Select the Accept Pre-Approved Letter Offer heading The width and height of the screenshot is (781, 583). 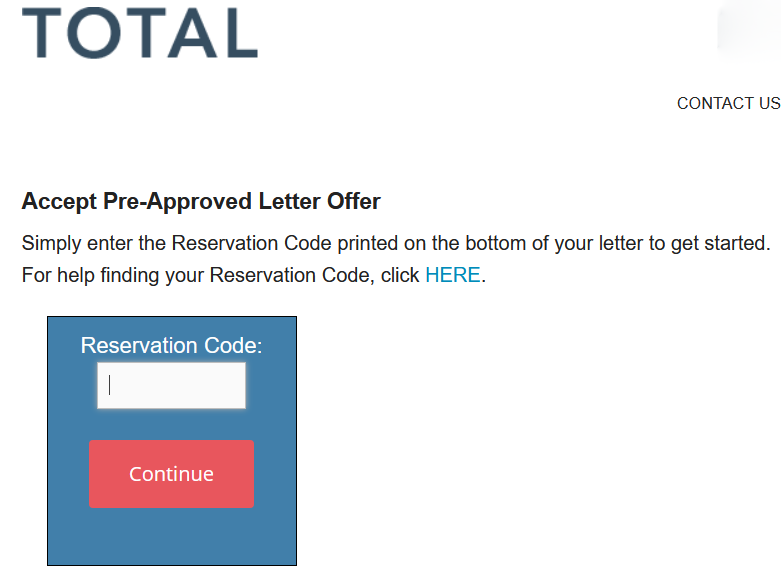click(201, 202)
